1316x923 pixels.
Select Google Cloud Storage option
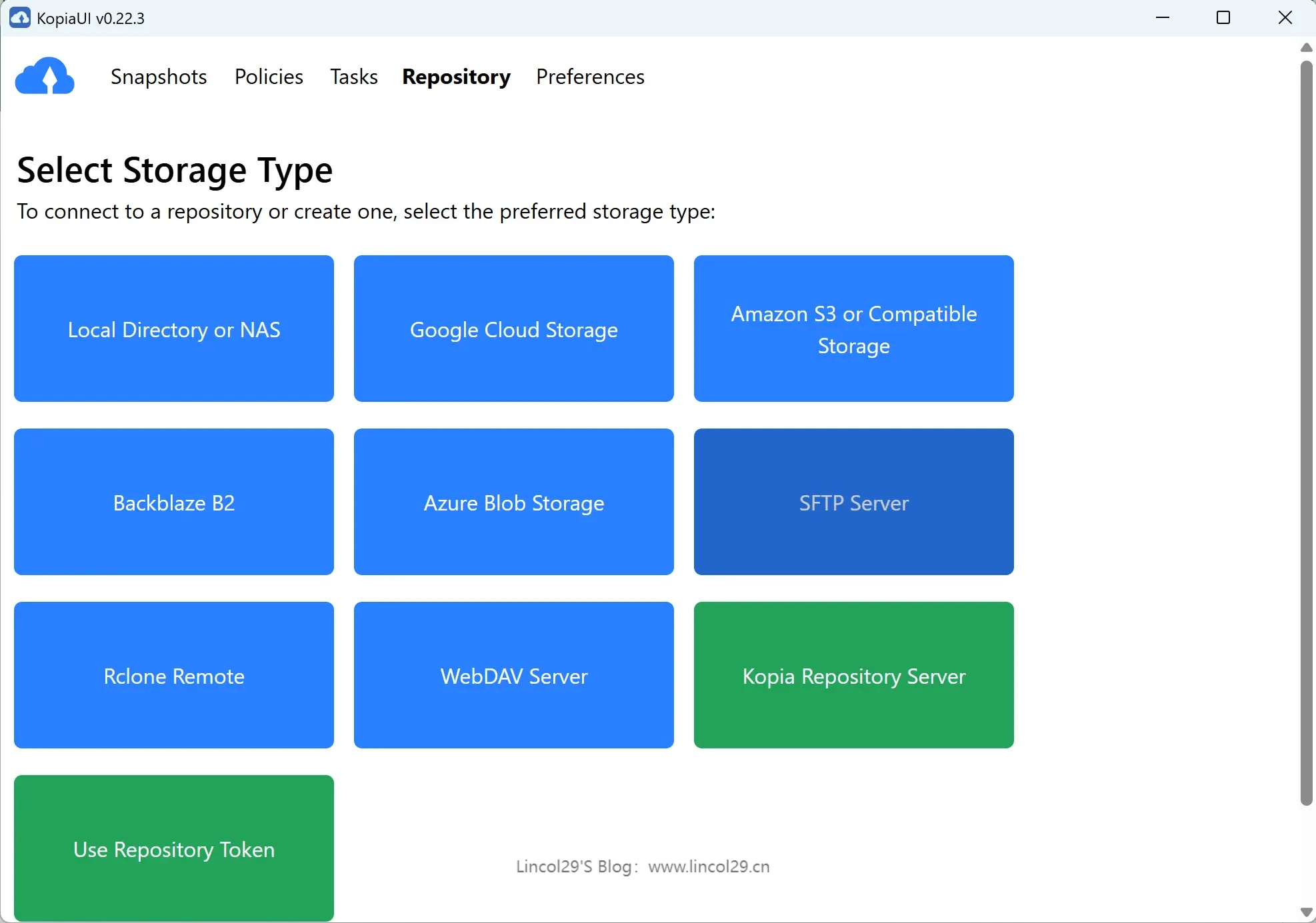pos(513,329)
